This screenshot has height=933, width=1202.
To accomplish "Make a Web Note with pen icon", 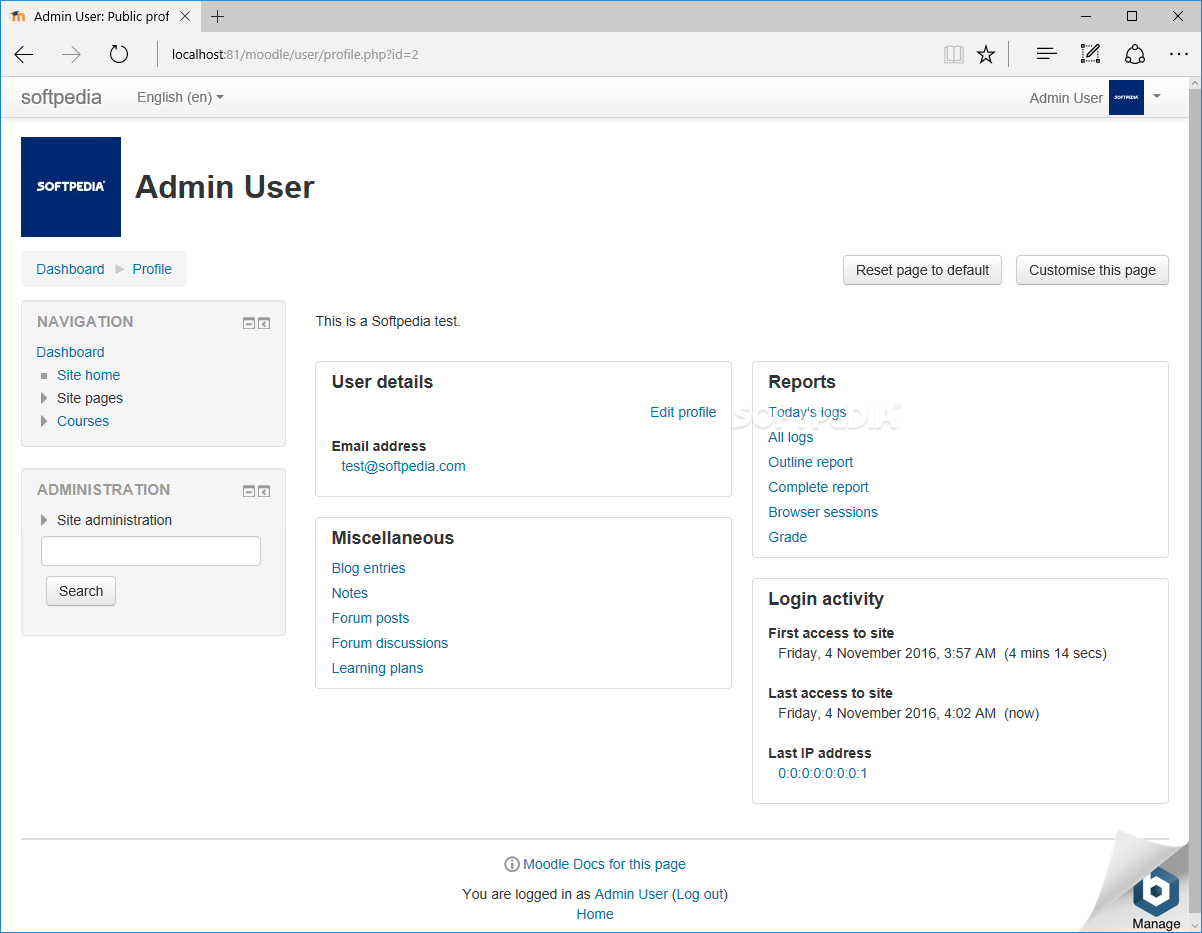I will pyautogui.click(x=1090, y=54).
